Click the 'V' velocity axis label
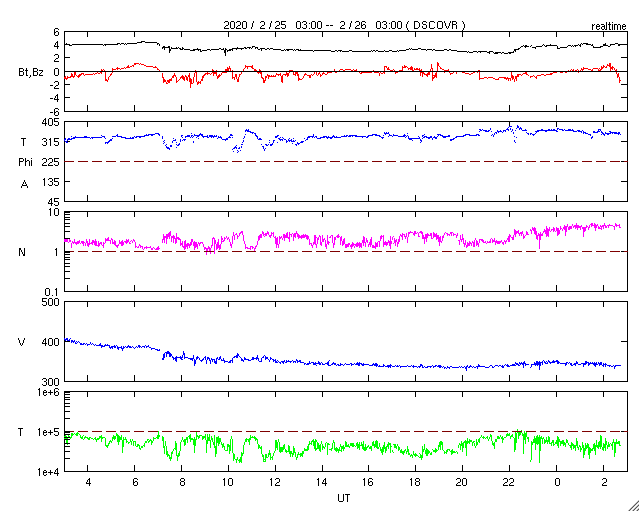The width and height of the screenshot is (640, 512). [x=22, y=342]
